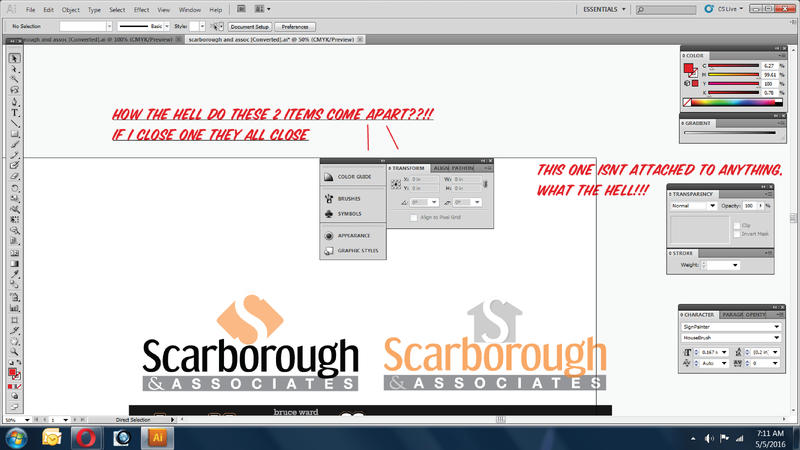Pick a color from the CMYK spectrum bar
The width and height of the screenshot is (800, 450).
pyautogui.click(x=737, y=103)
